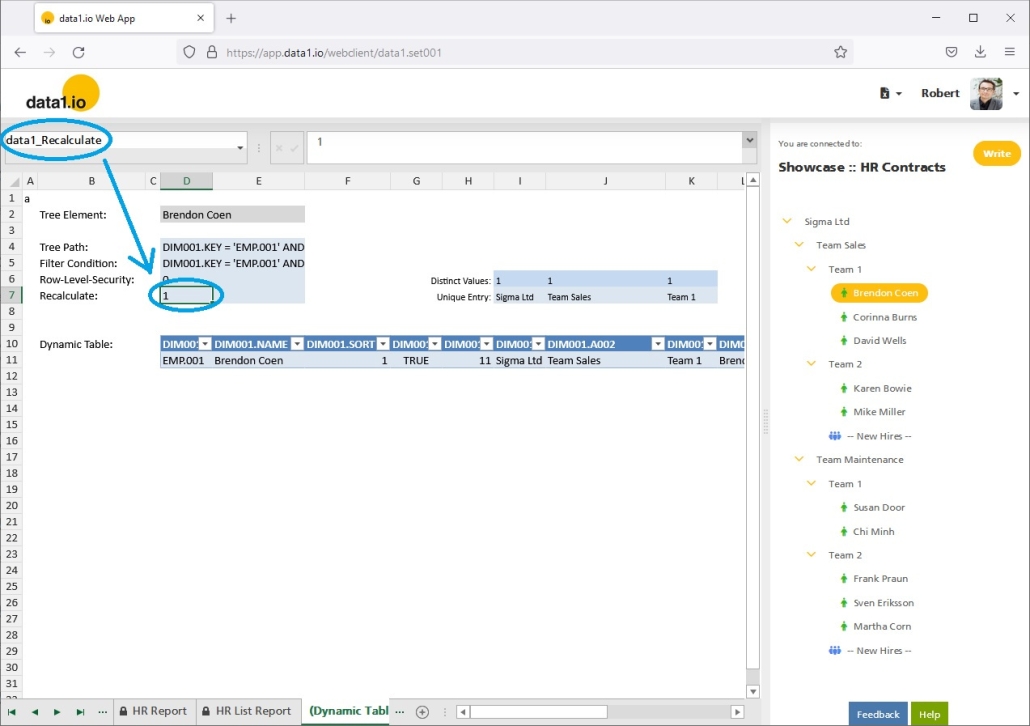Click the person icon beside Corinna Burns
Image resolution: width=1030 pixels, height=726 pixels.
(843, 317)
